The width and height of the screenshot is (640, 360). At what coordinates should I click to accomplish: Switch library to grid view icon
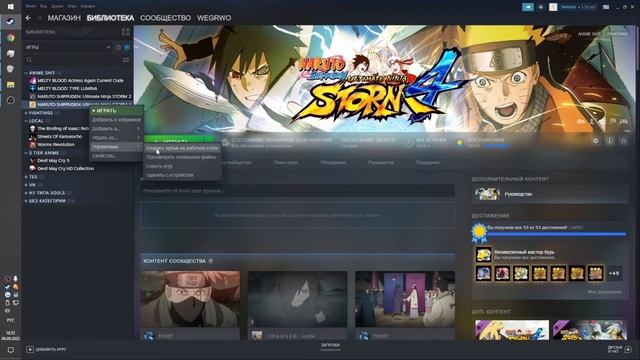point(125,32)
